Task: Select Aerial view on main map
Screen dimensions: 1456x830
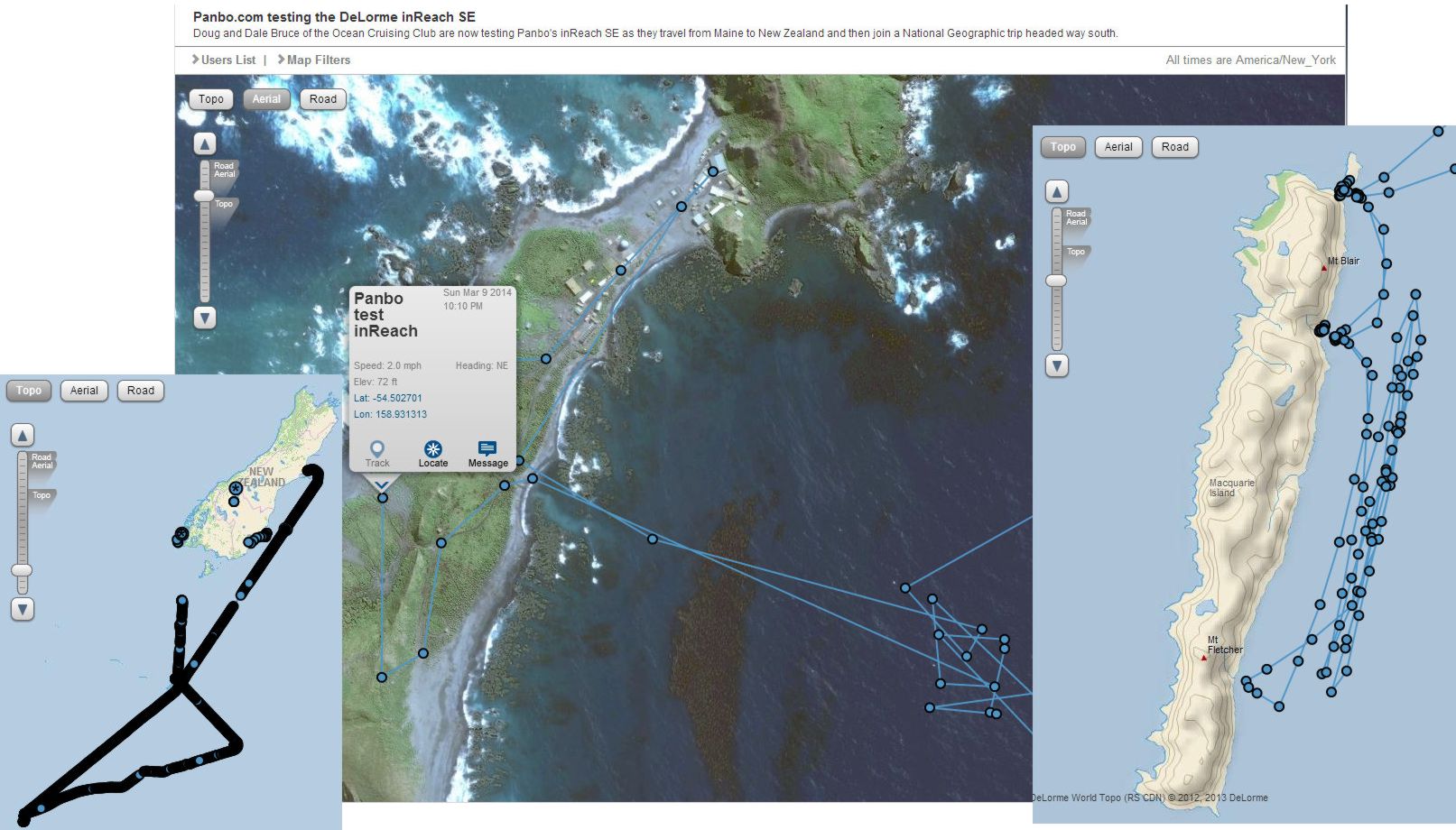Action: click(x=266, y=99)
